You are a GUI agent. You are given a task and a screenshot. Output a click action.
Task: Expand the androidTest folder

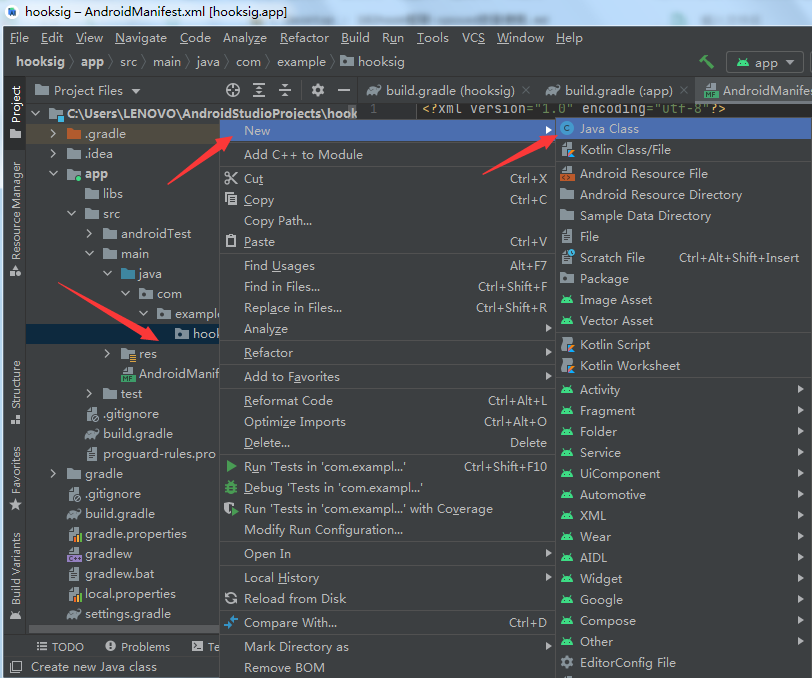pos(89,234)
